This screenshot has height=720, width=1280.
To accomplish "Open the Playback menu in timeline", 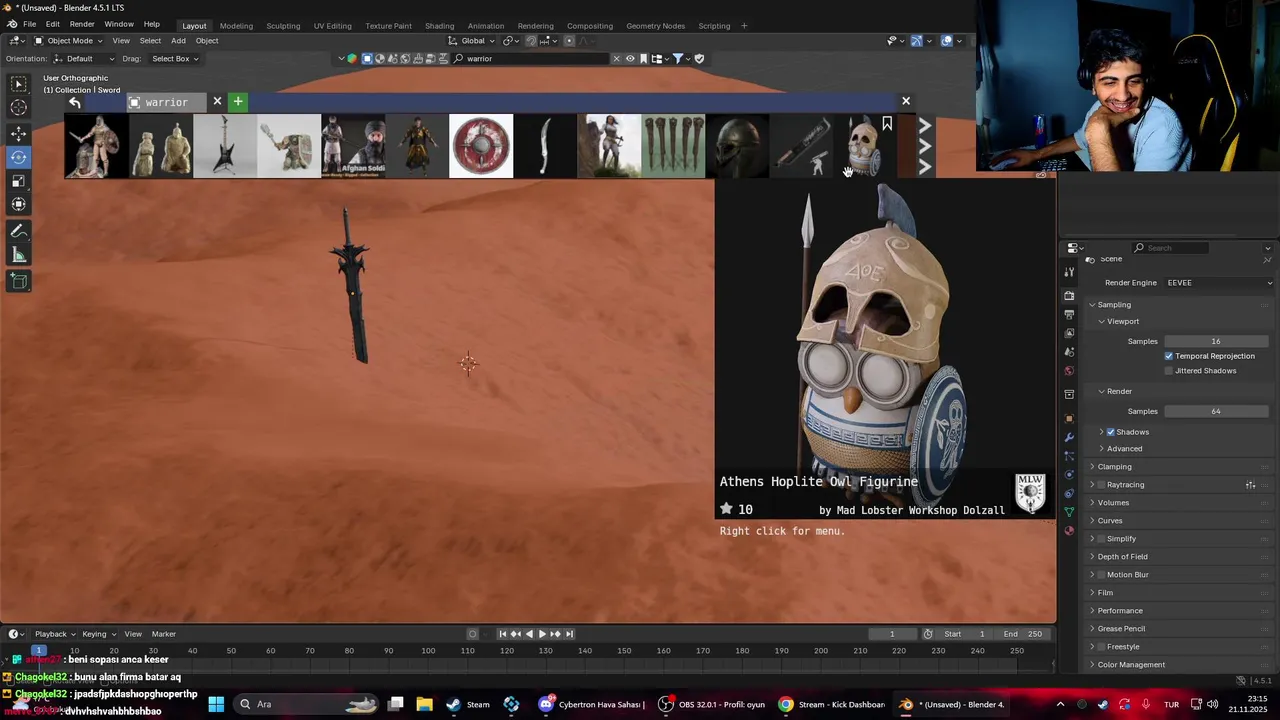I will (x=54, y=634).
